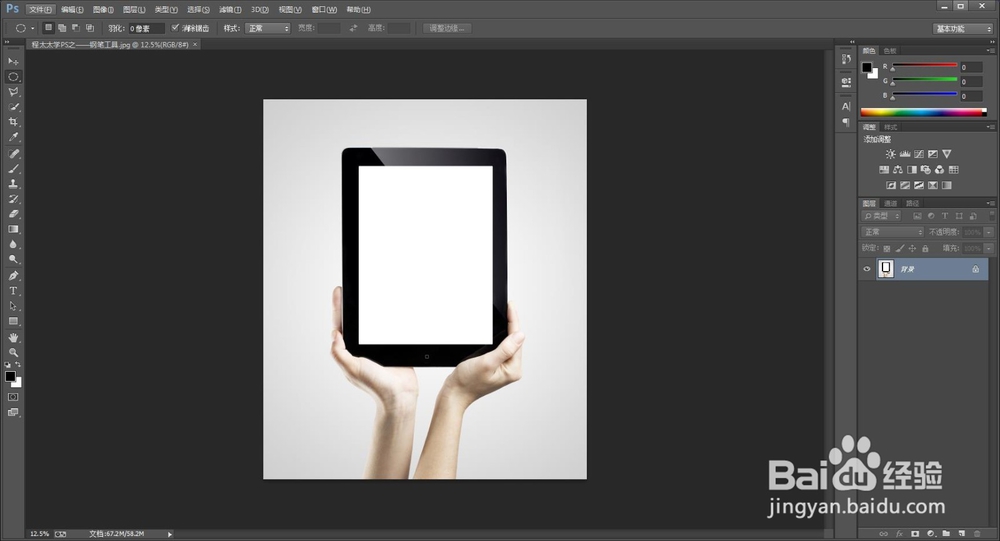Screen dimensions: 1000x541
Task: Hide the 背景 layer with eye icon
Action: tap(866, 269)
